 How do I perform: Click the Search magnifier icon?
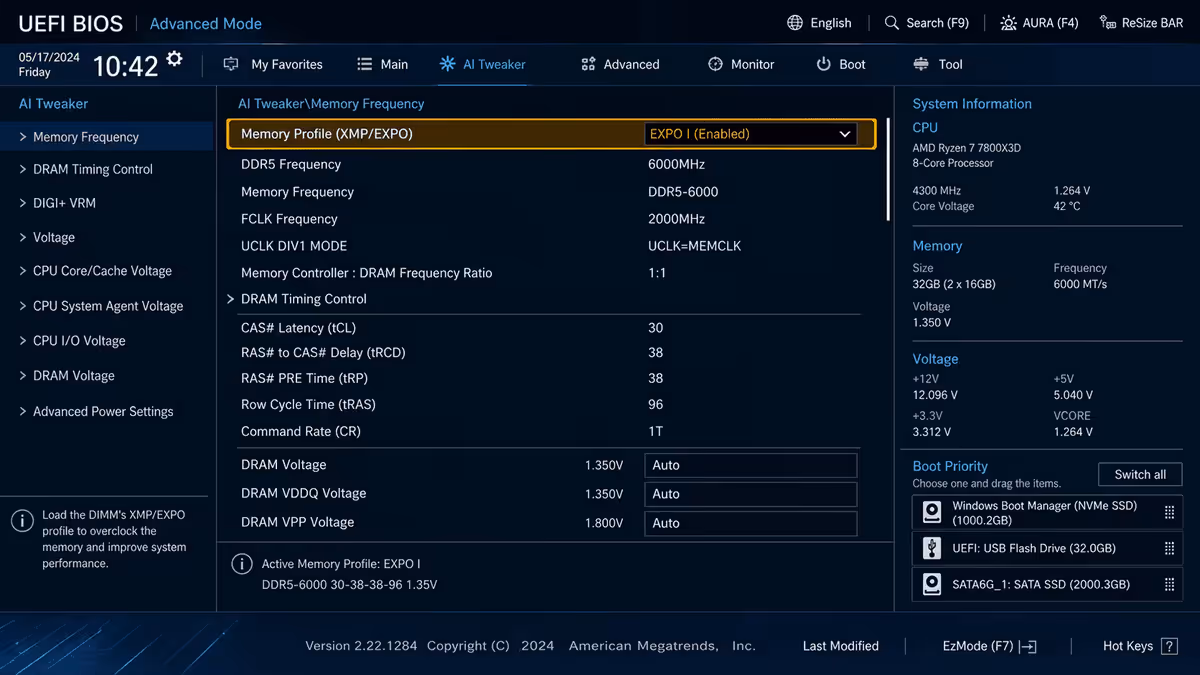tap(892, 22)
